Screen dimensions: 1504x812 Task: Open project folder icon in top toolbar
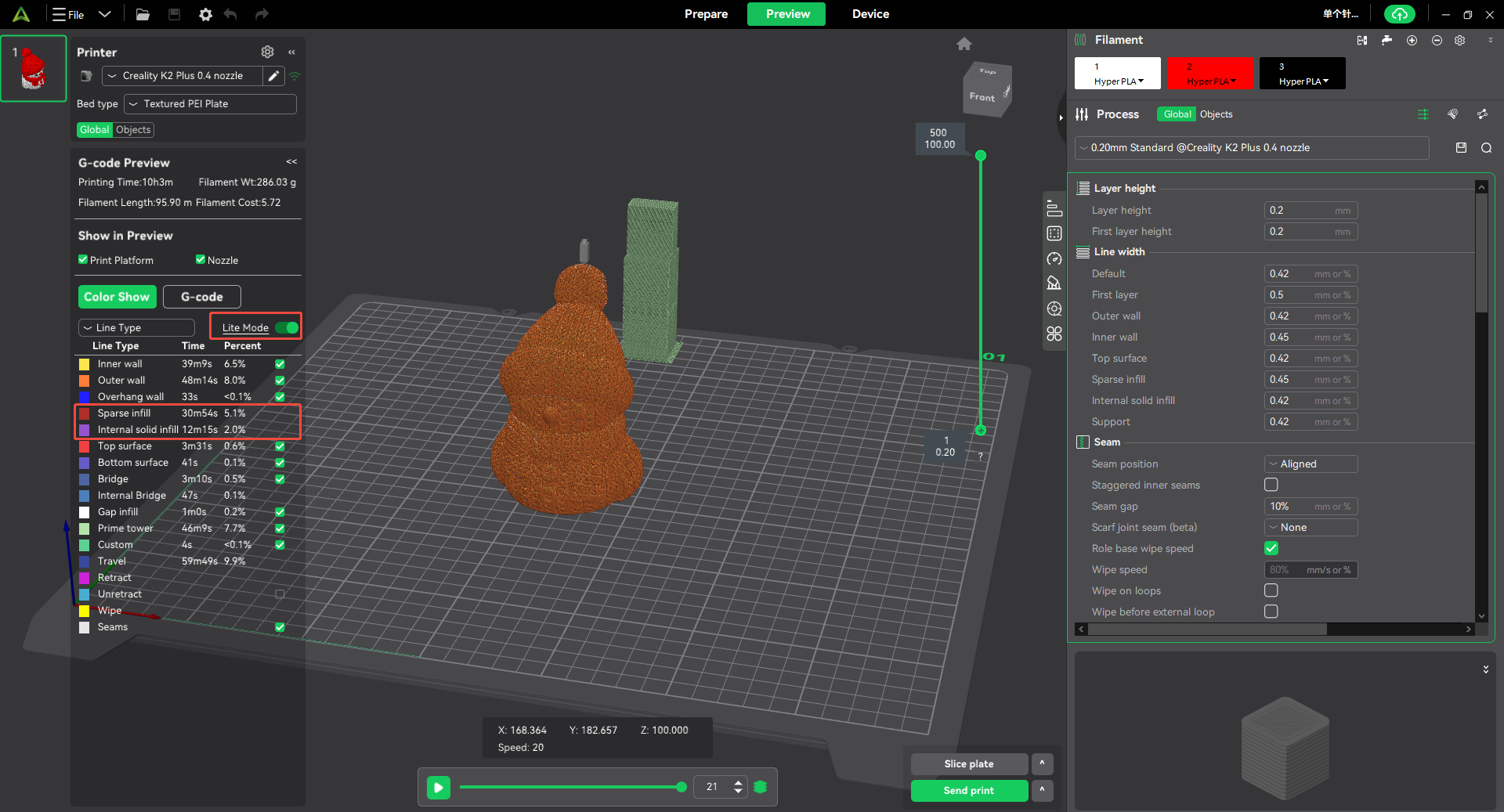point(143,14)
